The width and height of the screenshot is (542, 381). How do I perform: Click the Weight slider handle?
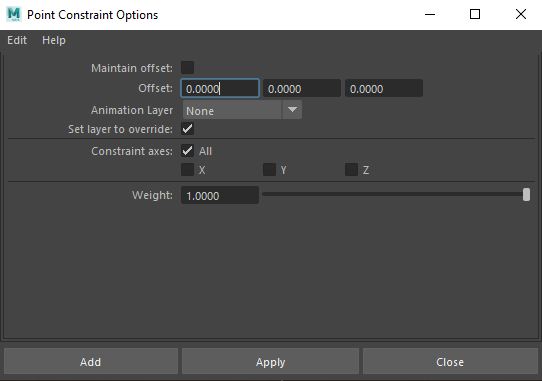[x=526, y=195]
